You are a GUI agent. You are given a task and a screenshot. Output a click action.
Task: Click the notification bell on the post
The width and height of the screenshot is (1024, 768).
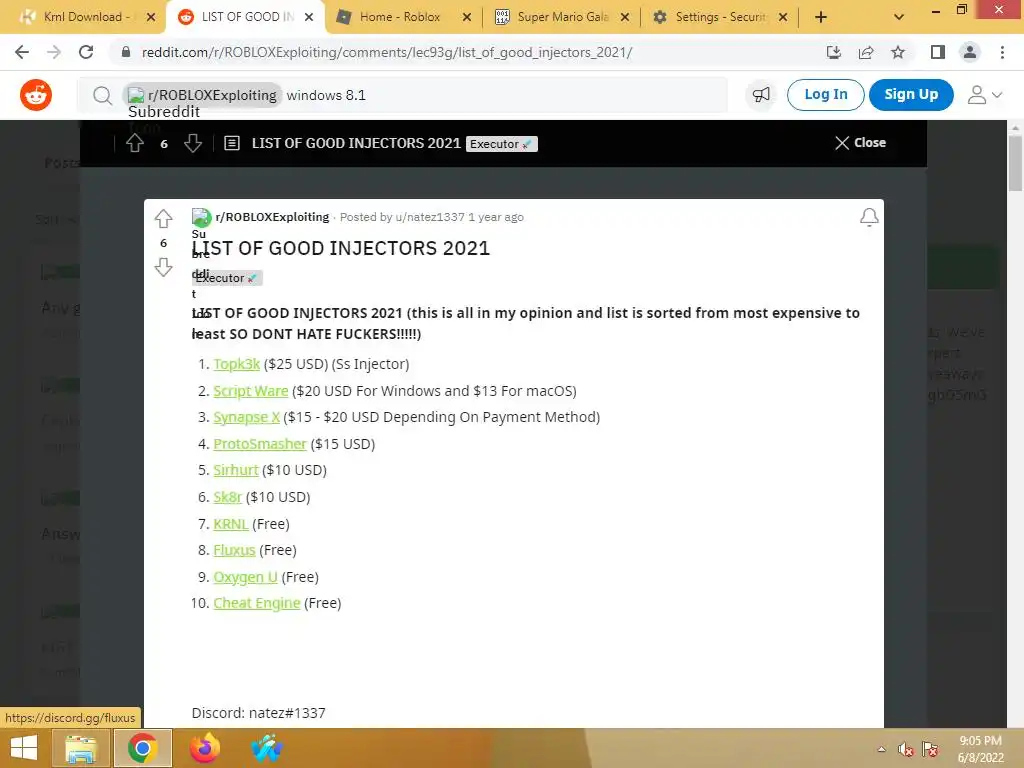(x=869, y=217)
